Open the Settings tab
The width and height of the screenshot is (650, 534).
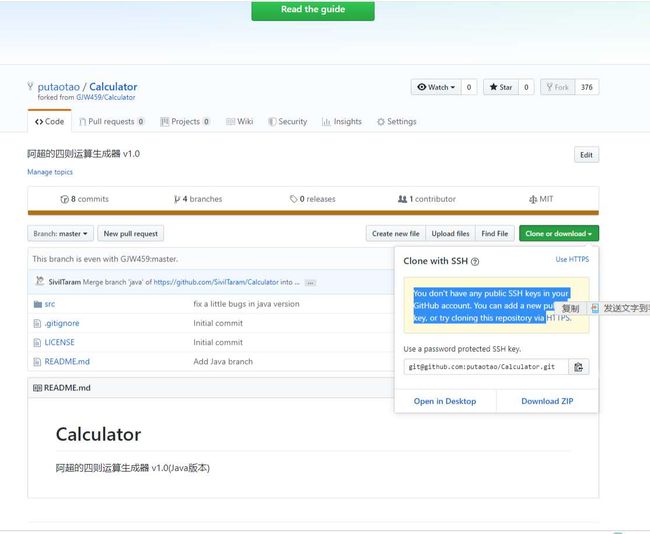pos(397,121)
